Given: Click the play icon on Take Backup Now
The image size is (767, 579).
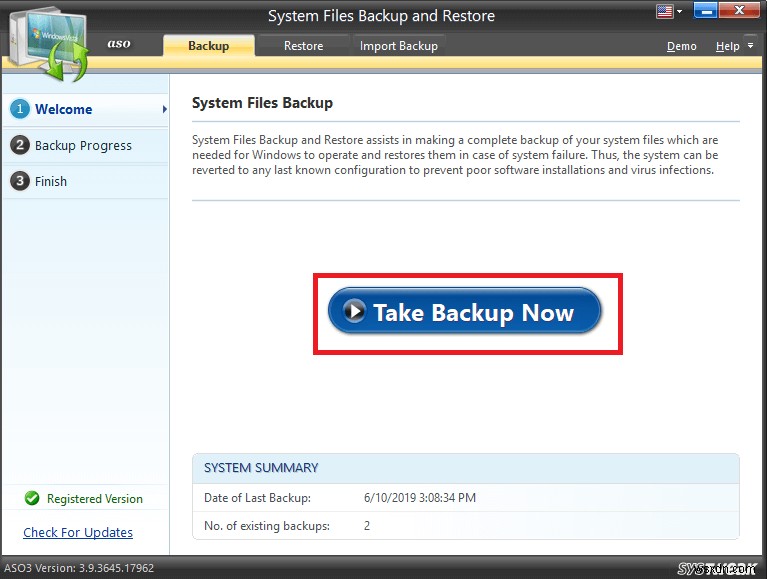Looking at the screenshot, I should click(x=354, y=311).
